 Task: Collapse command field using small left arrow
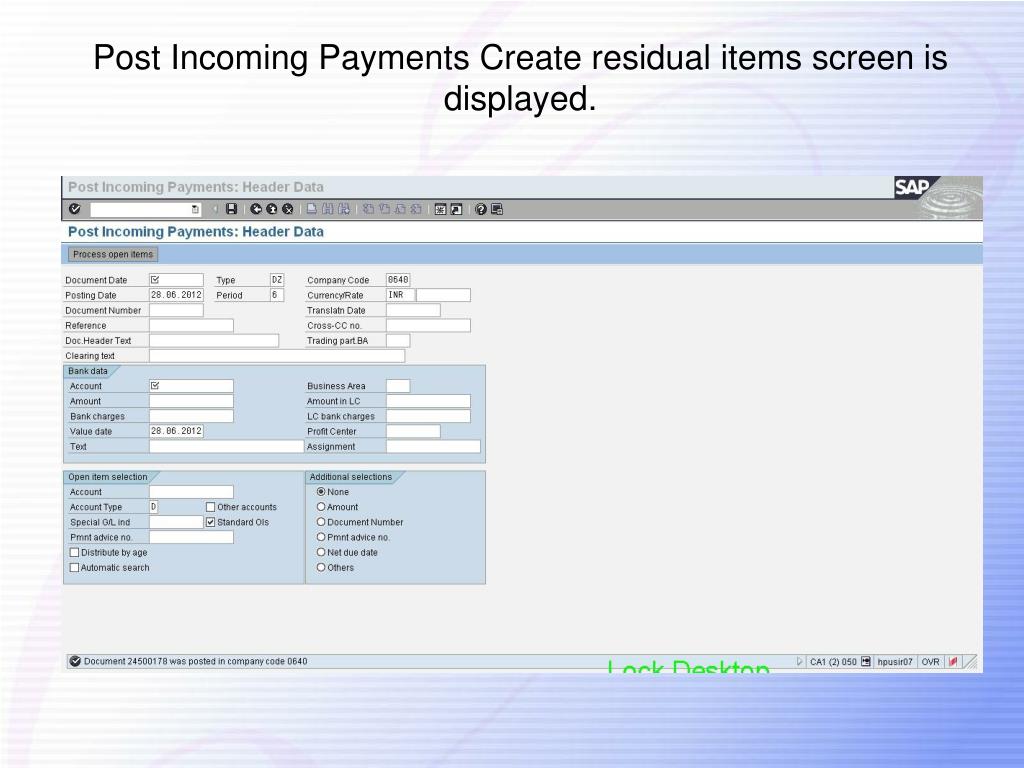215,209
